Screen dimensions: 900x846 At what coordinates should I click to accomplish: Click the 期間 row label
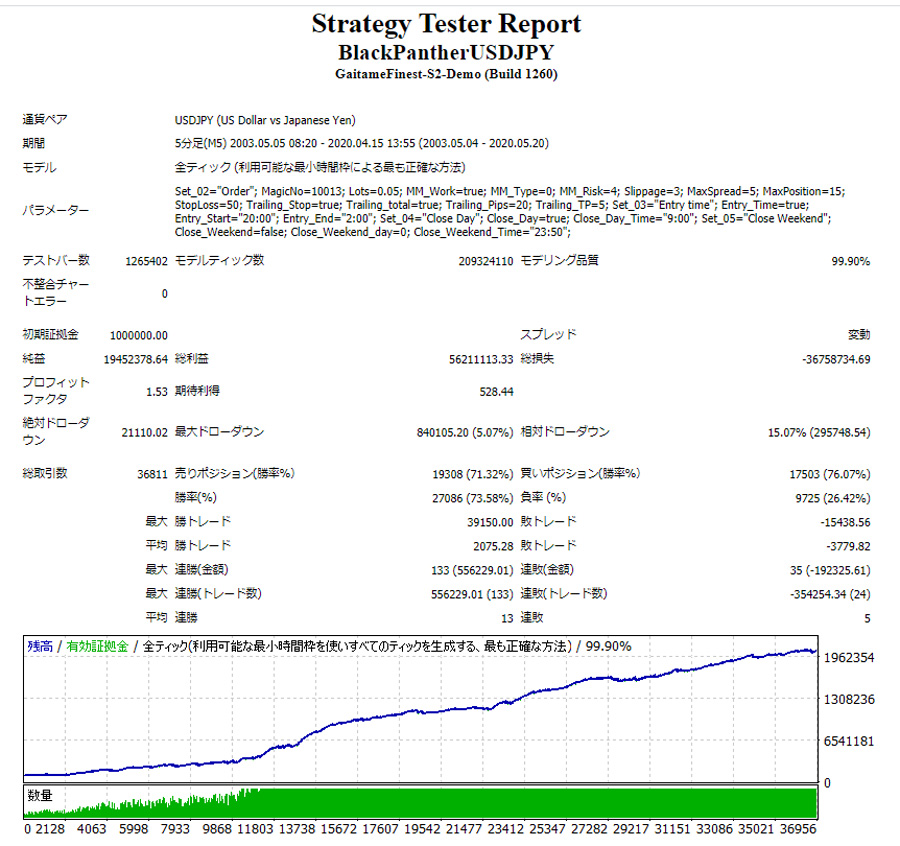point(33,143)
